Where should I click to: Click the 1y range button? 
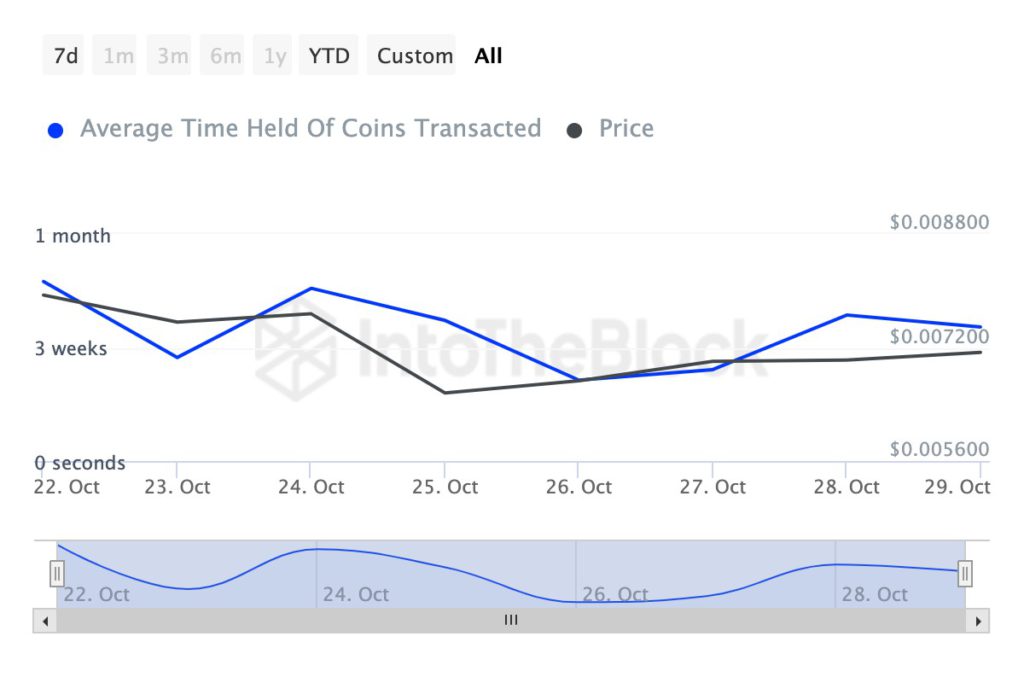coord(275,56)
